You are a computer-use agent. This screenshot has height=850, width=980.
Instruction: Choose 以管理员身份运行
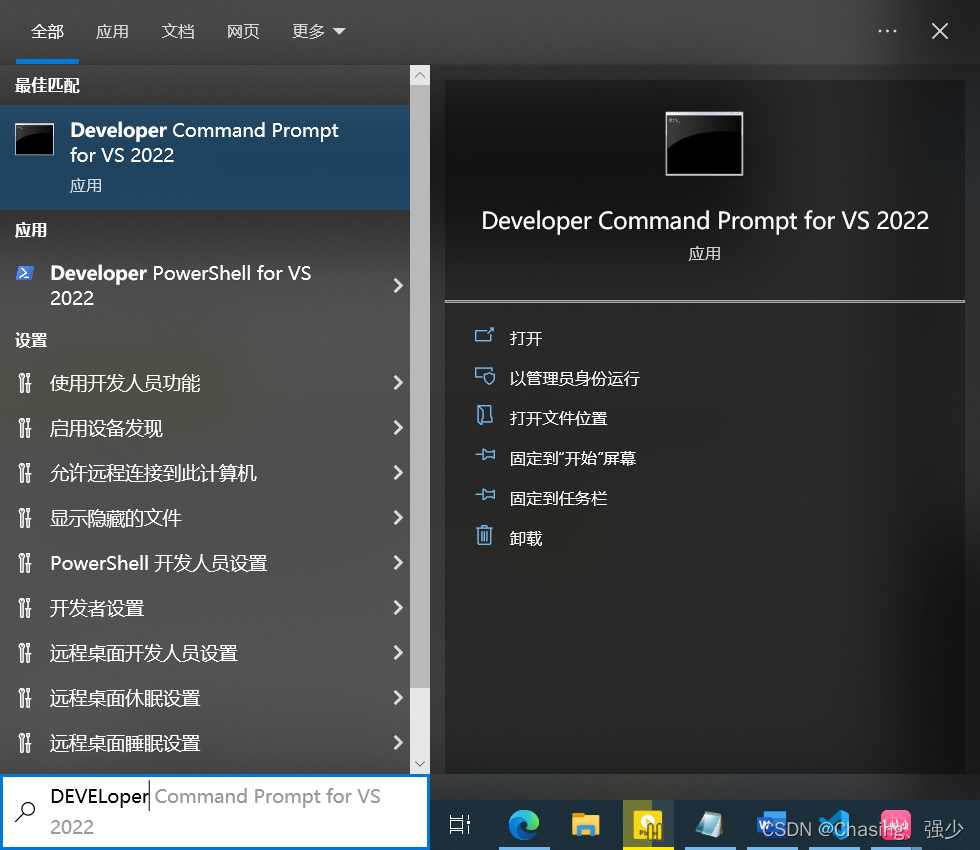coord(574,378)
